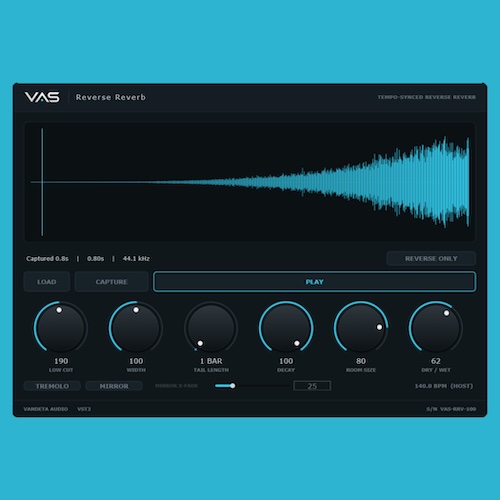Viewport: 500px width, 500px height.
Task: Click the Mirror X-Fade slider handle
Action: [x=232, y=386]
